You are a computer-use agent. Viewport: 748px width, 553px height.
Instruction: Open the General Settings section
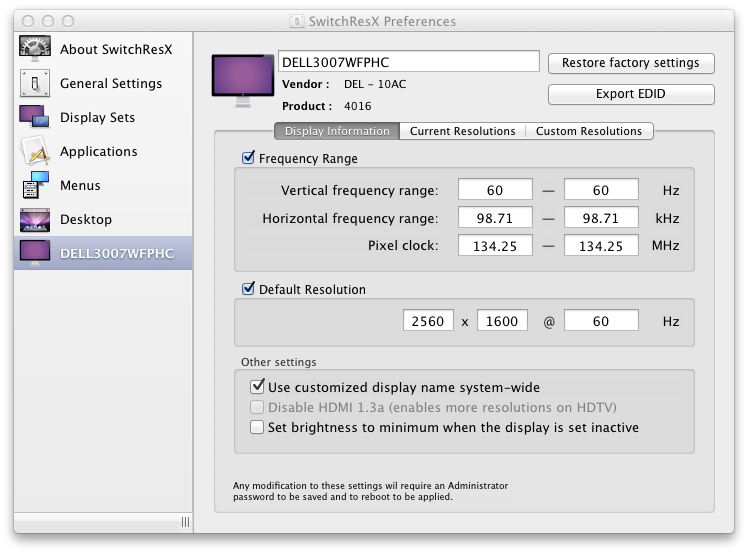pyautogui.click(x=111, y=83)
